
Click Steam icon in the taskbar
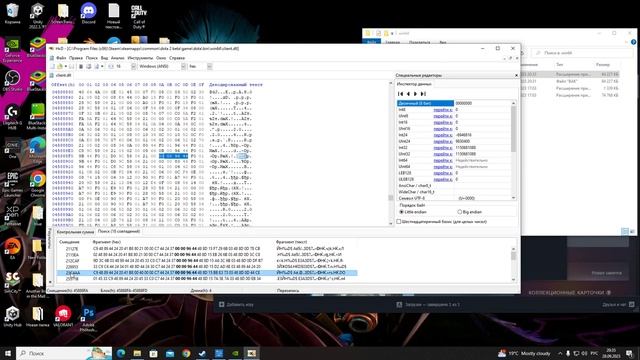(202, 353)
